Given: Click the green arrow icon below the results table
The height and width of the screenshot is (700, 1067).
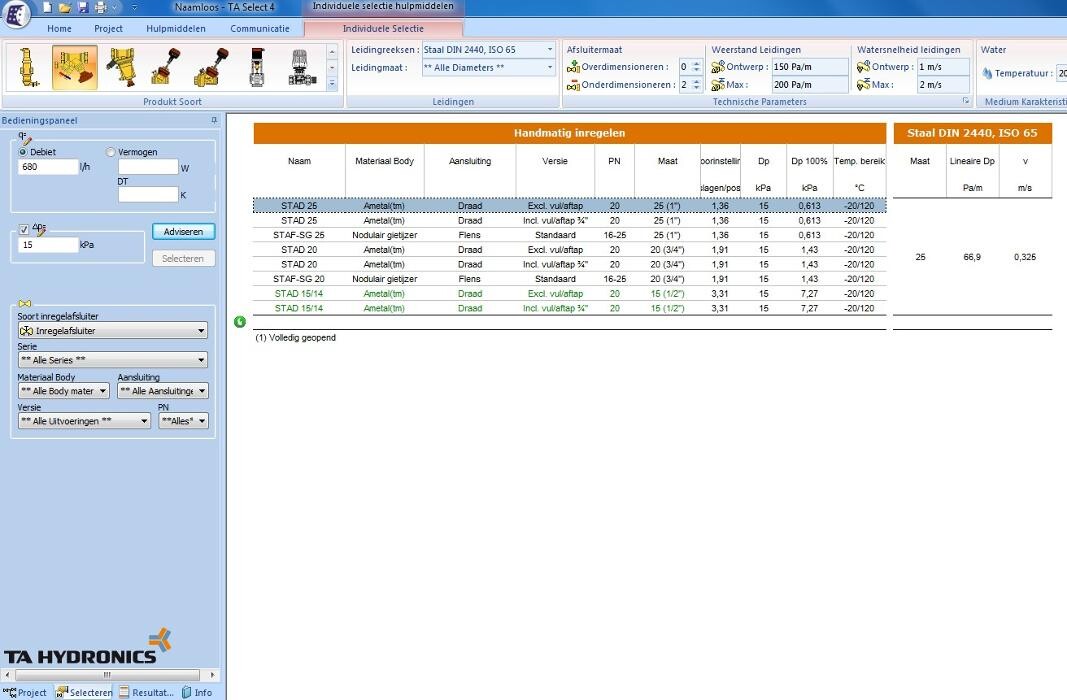Looking at the screenshot, I should (240, 322).
